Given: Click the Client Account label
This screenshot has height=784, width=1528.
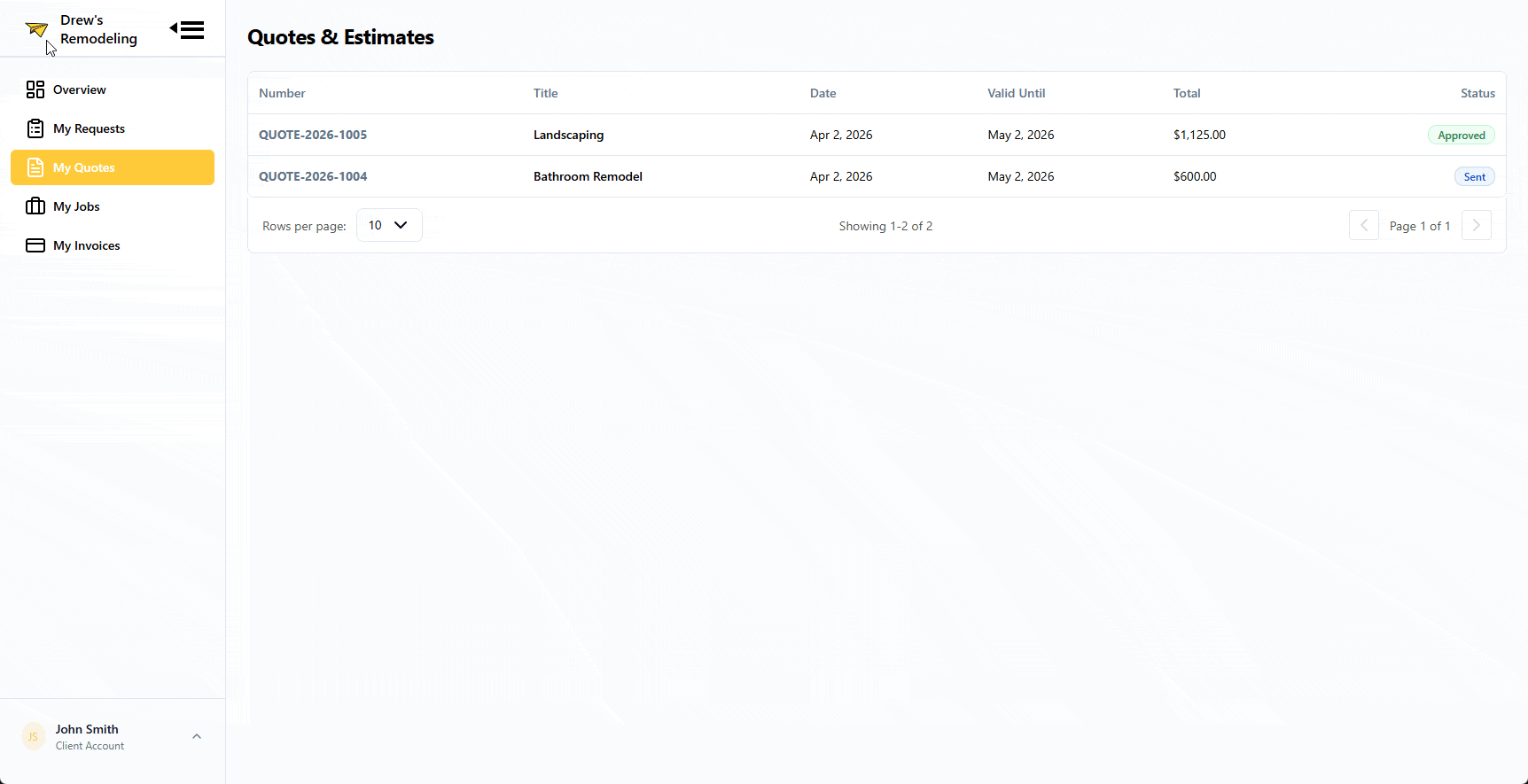Looking at the screenshot, I should pos(90,746).
